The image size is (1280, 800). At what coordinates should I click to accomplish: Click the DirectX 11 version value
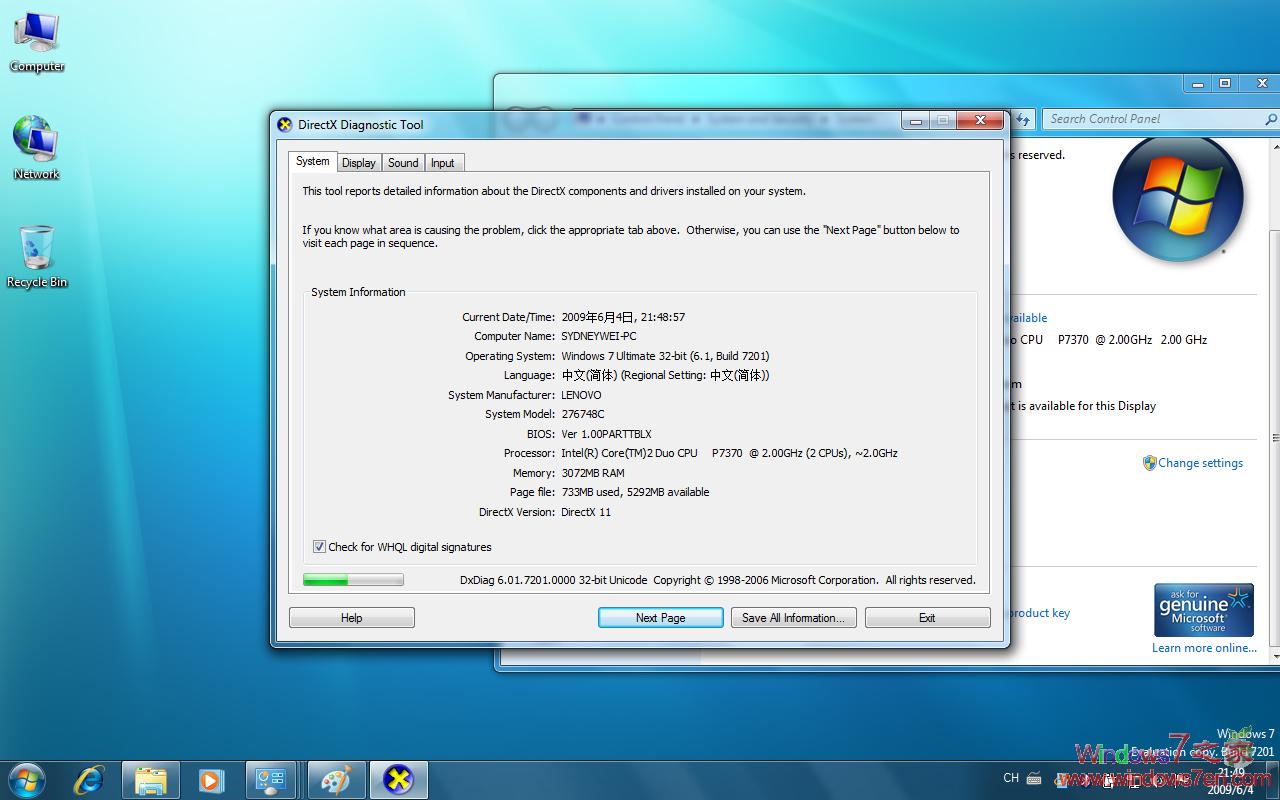[x=586, y=512]
